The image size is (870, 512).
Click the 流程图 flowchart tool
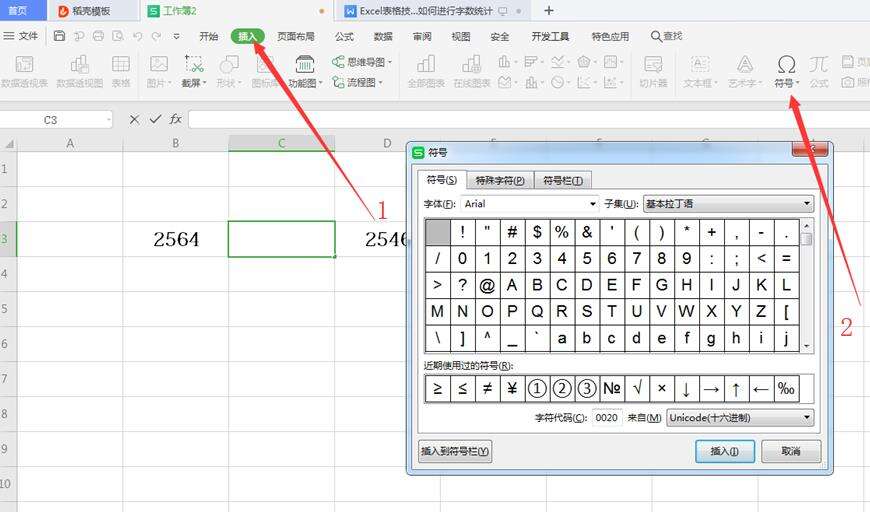click(362, 82)
